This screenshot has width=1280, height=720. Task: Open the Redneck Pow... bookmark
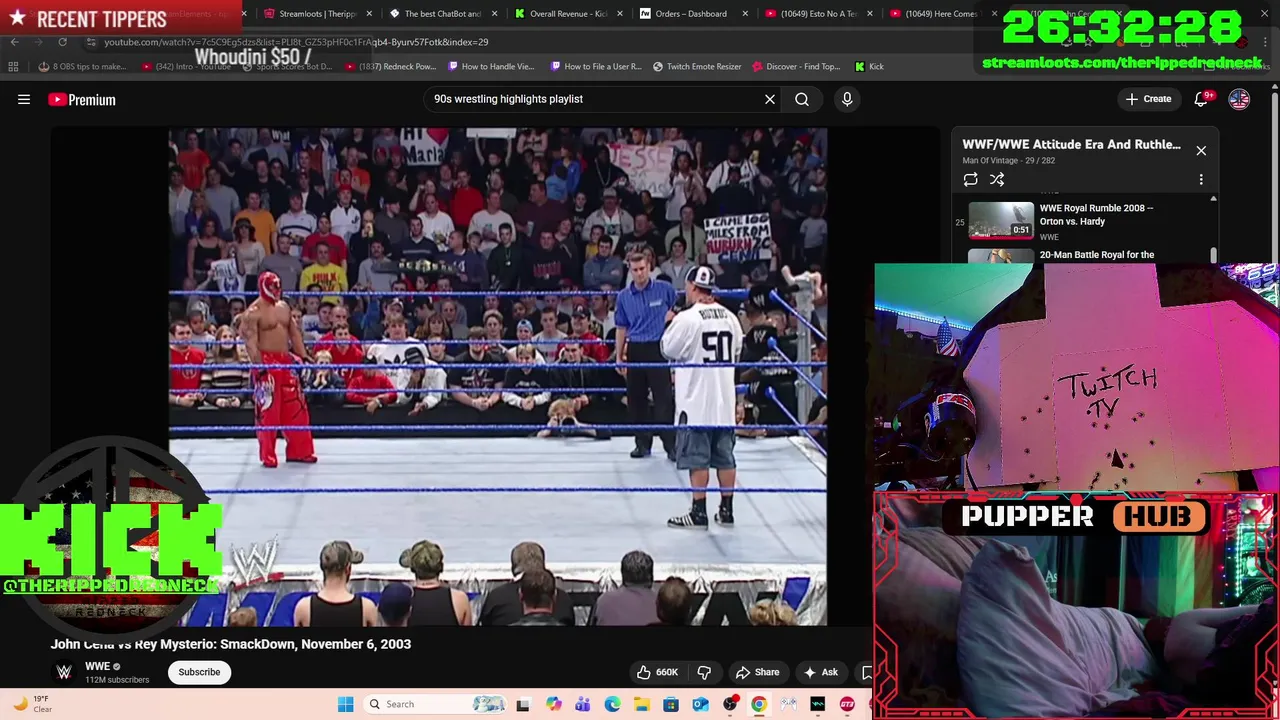pos(391,67)
